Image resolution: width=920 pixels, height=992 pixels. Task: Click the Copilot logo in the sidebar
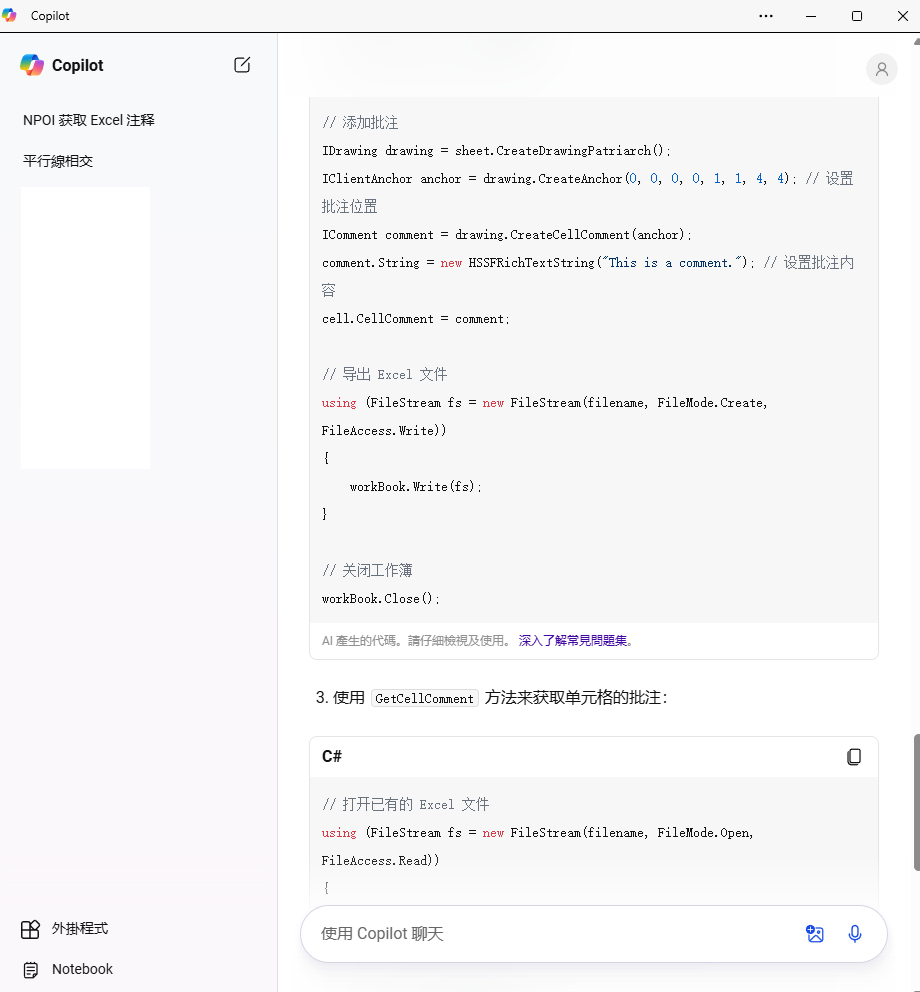coord(32,65)
